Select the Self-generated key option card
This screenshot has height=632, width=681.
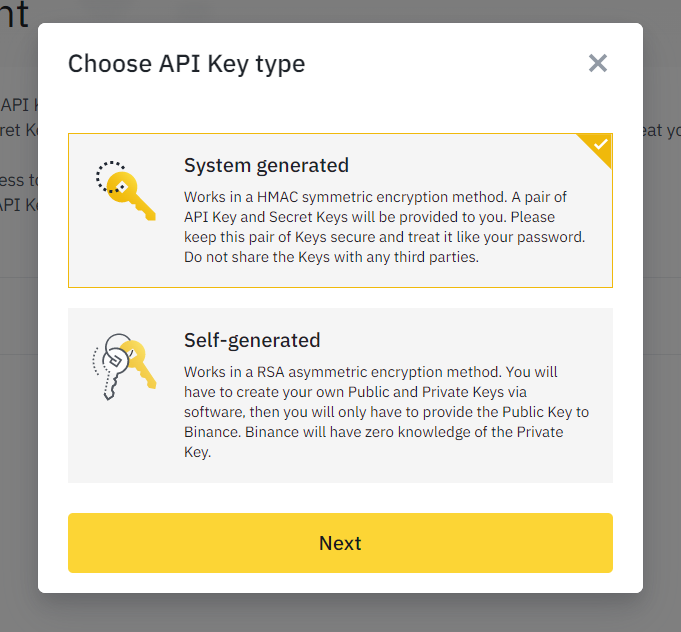pos(340,396)
